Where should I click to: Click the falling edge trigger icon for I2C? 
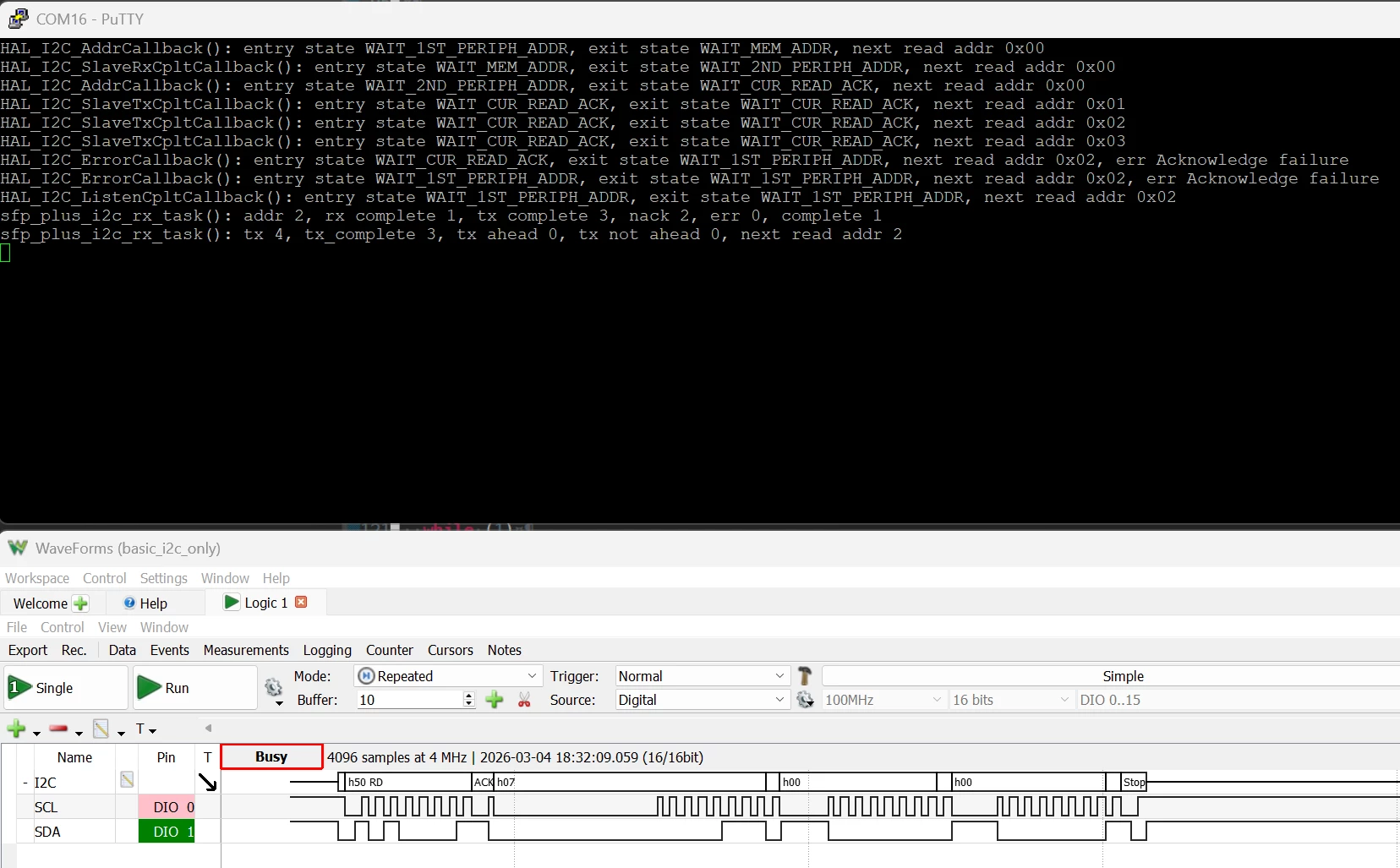pyautogui.click(x=208, y=782)
